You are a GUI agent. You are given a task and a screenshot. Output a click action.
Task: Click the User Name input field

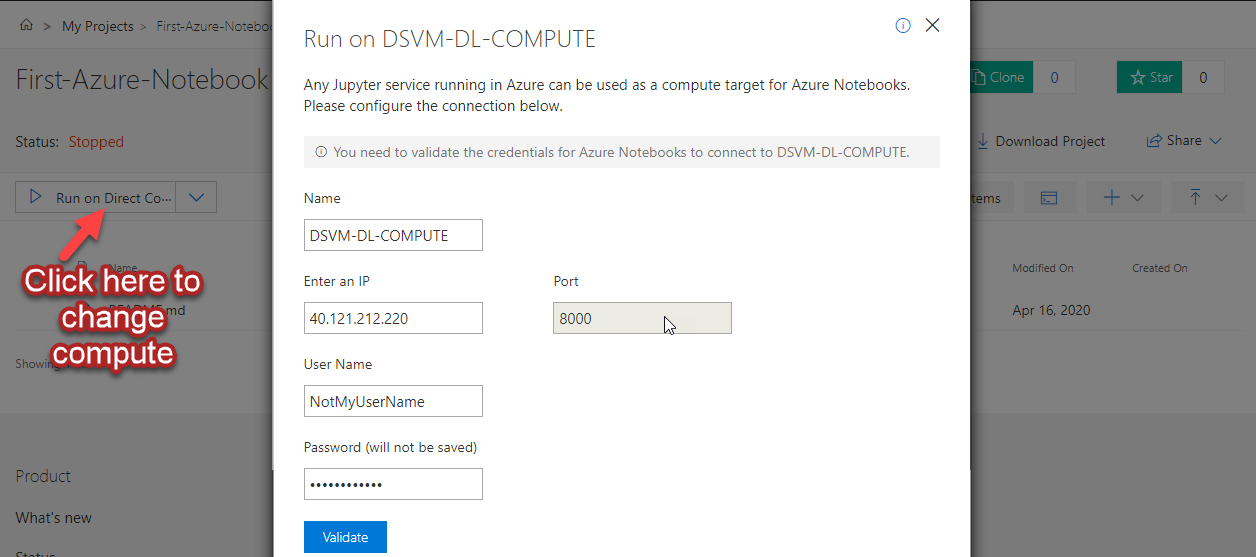(393, 401)
